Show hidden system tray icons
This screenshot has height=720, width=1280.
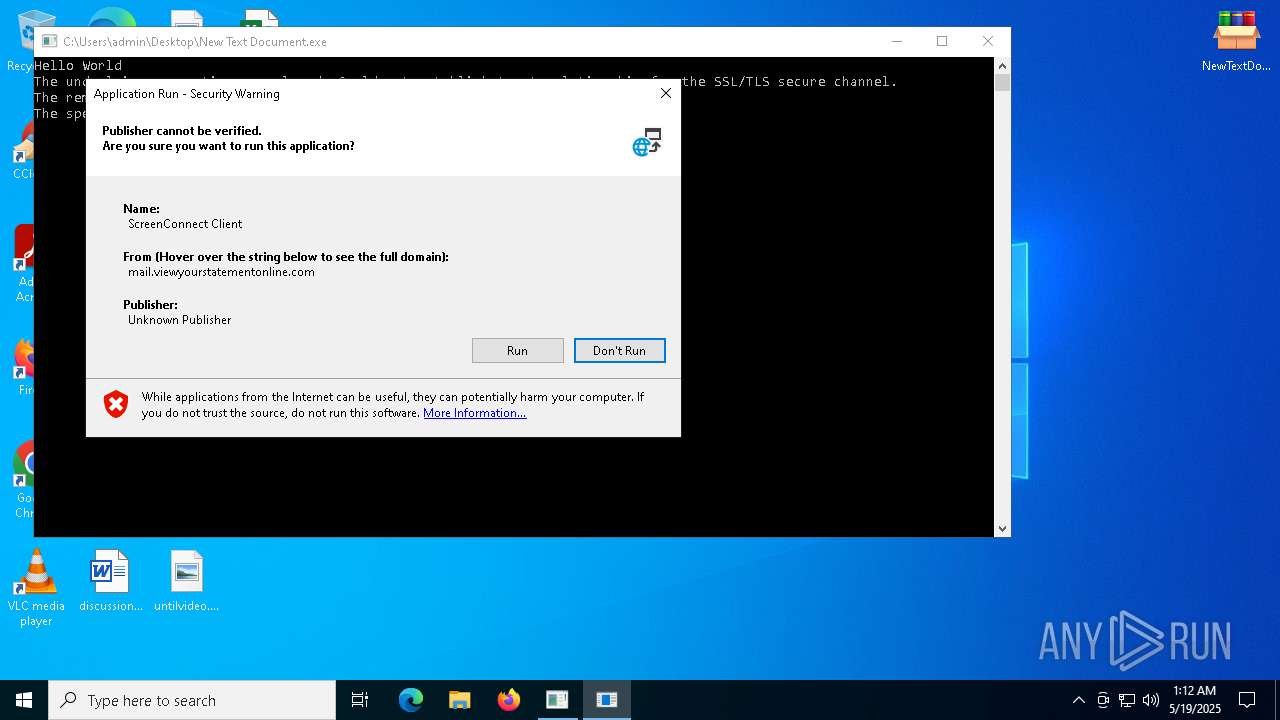1079,700
